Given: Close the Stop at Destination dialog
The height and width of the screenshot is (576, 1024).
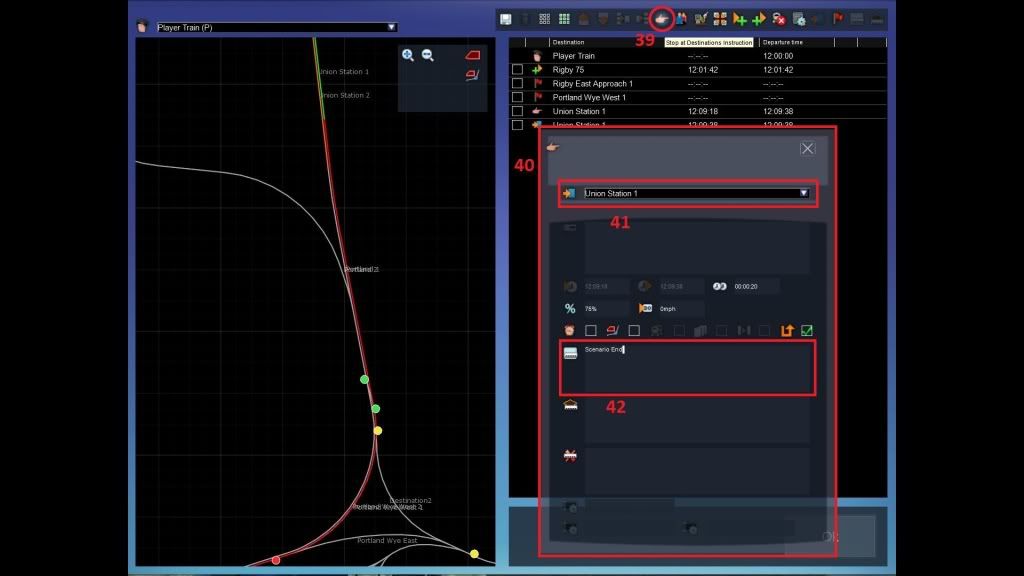Looking at the screenshot, I should tap(807, 148).
